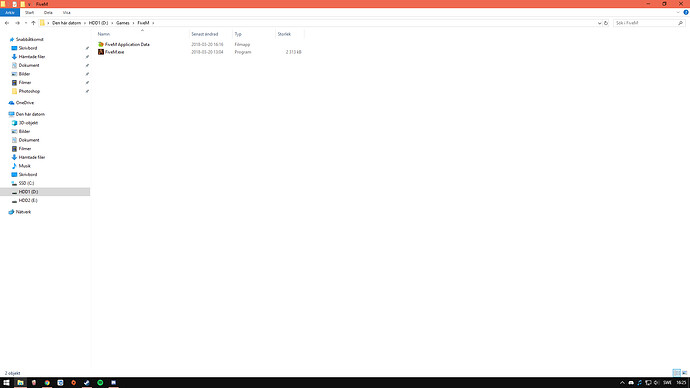Image resolution: width=690 pixels, height=388 pixels.
Task: Launch Spotify from the taskbar
Action: coord(100,383)
